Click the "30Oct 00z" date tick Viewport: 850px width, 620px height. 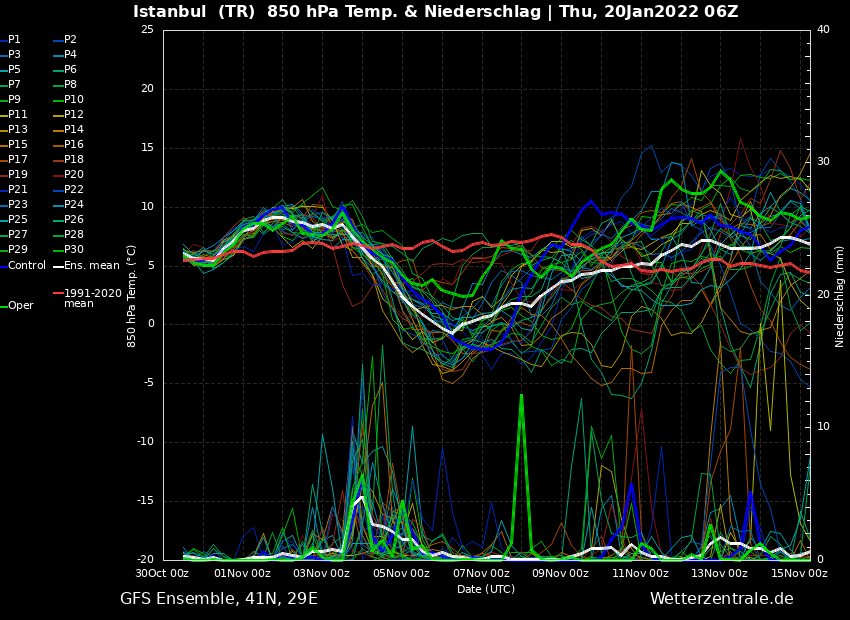[x=163, y=573]
